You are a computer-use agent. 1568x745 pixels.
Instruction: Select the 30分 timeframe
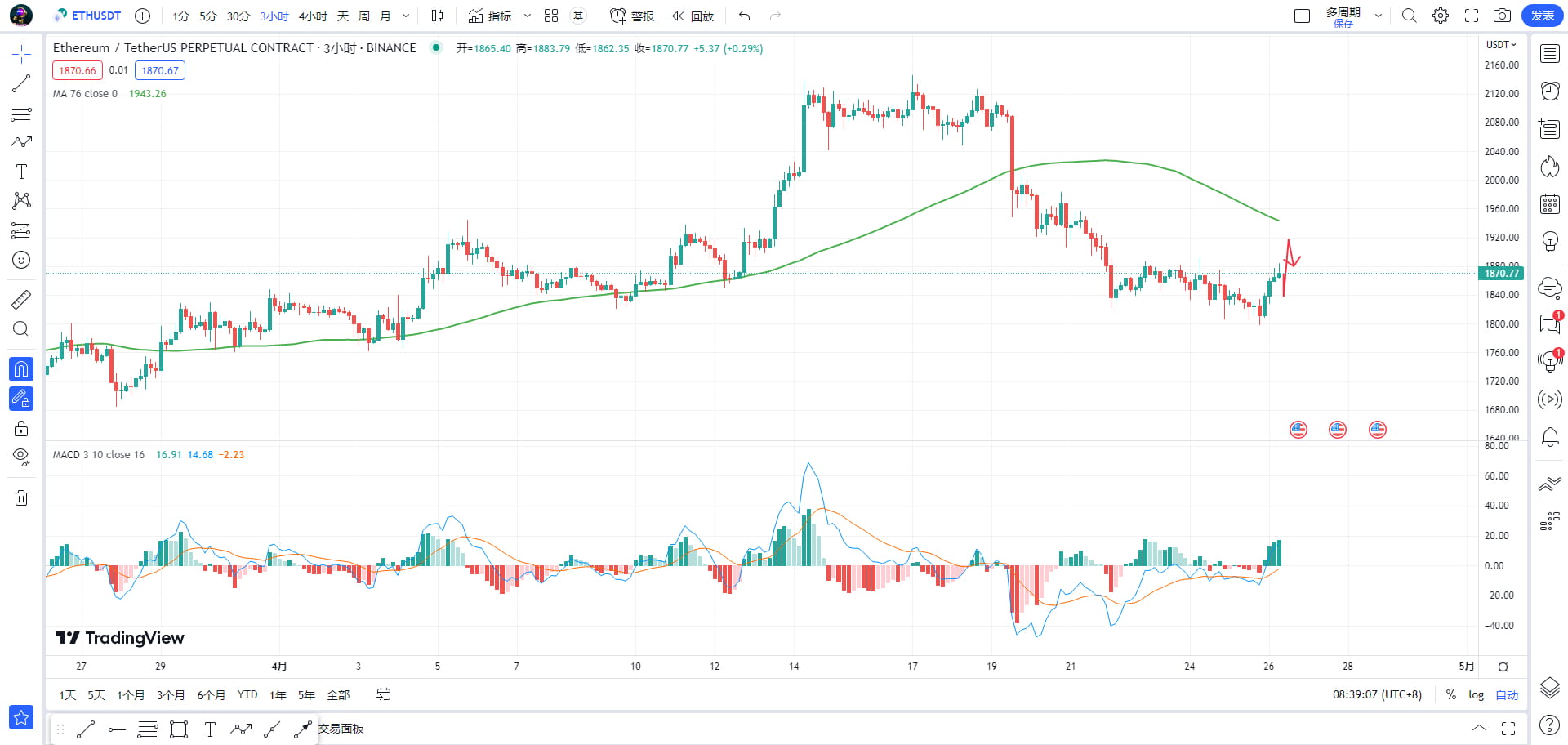(238, 16)
